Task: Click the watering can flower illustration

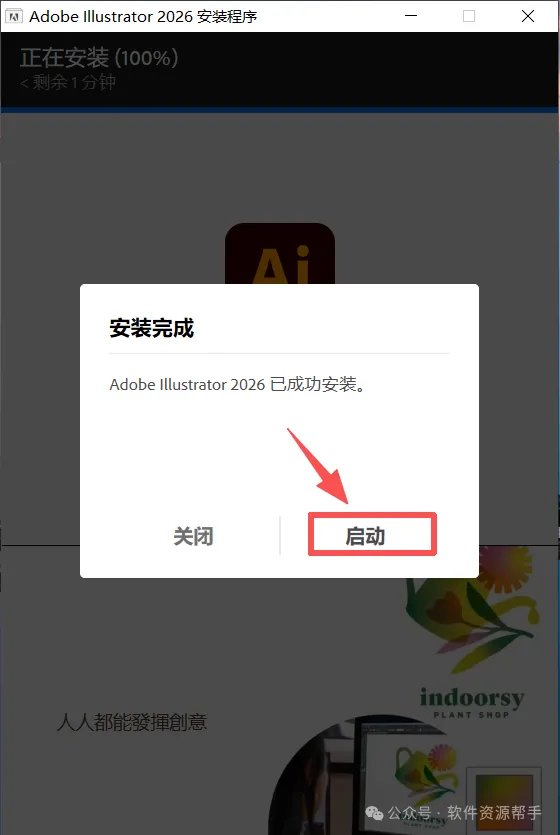Action: pos(468,610)
